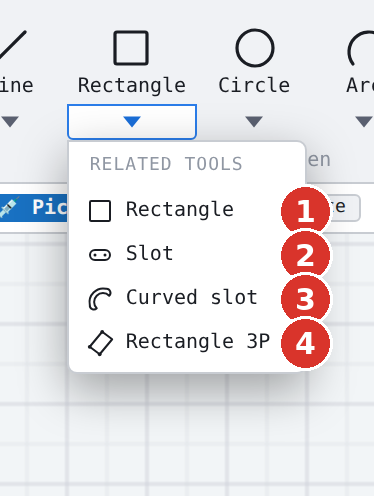Choose Curved slot from related tools
The height and width of the screenshot is (496, 374).
click(187, 298)
